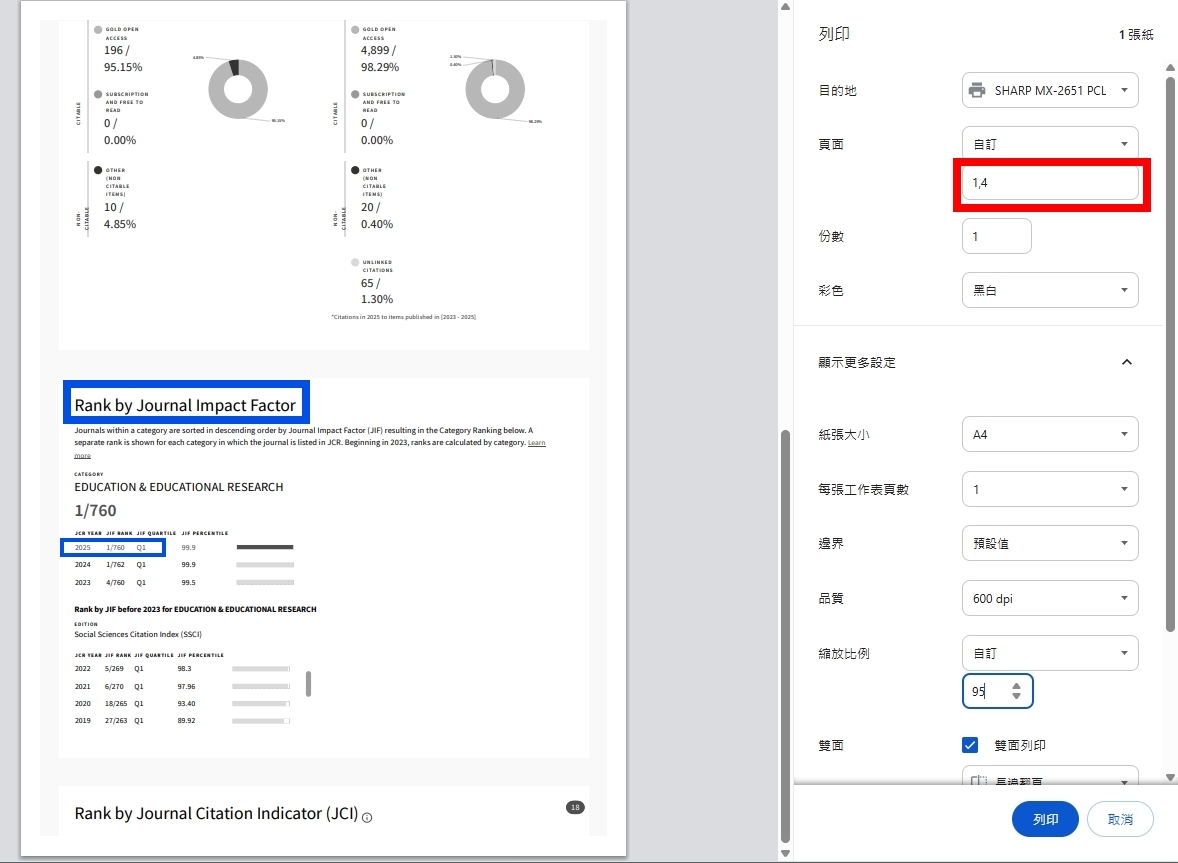This screenshot has width=1178, height=863.
Task: Click the 1/760 rank value text
Action: [x=95, y=511]
